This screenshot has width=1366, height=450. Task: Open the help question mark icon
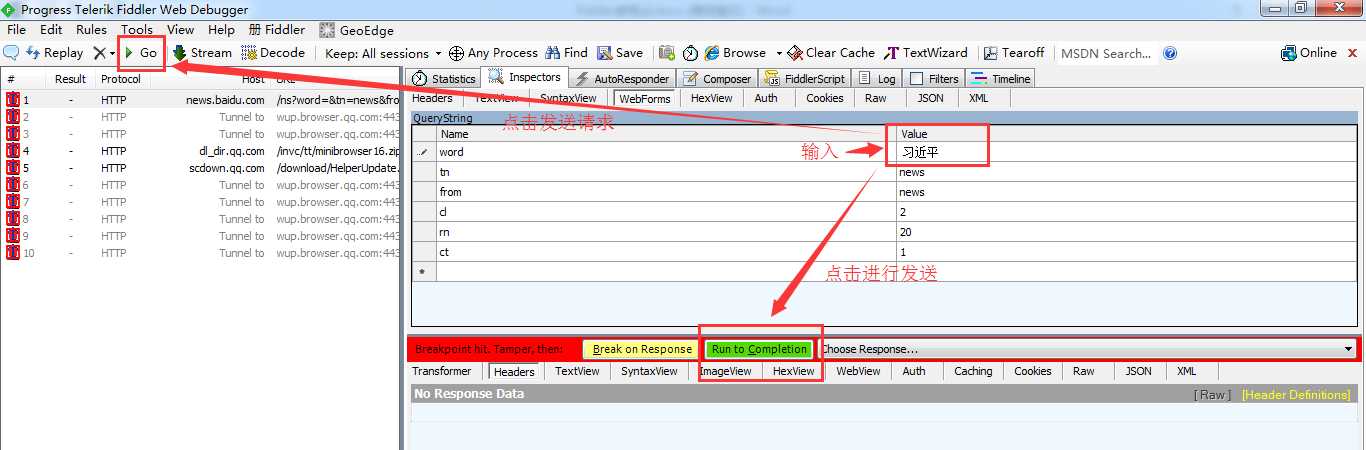[1170, 53]
